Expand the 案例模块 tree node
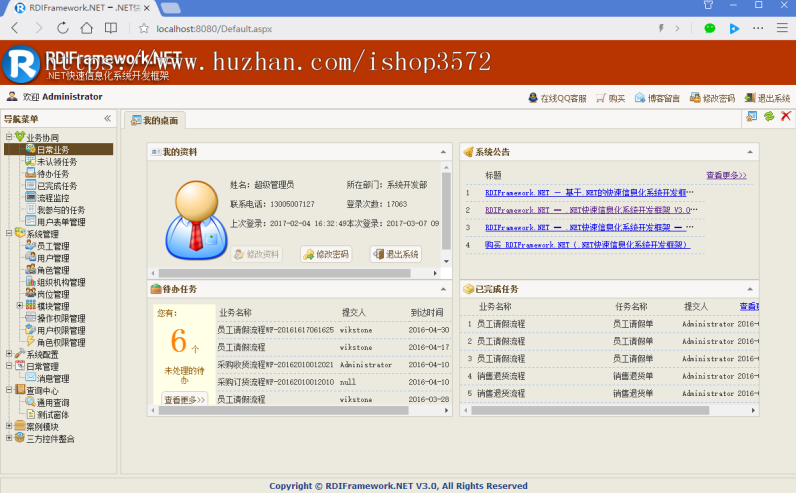Image resolution: width=796 pixels, height=493 pixels. (x=9, y=426)
